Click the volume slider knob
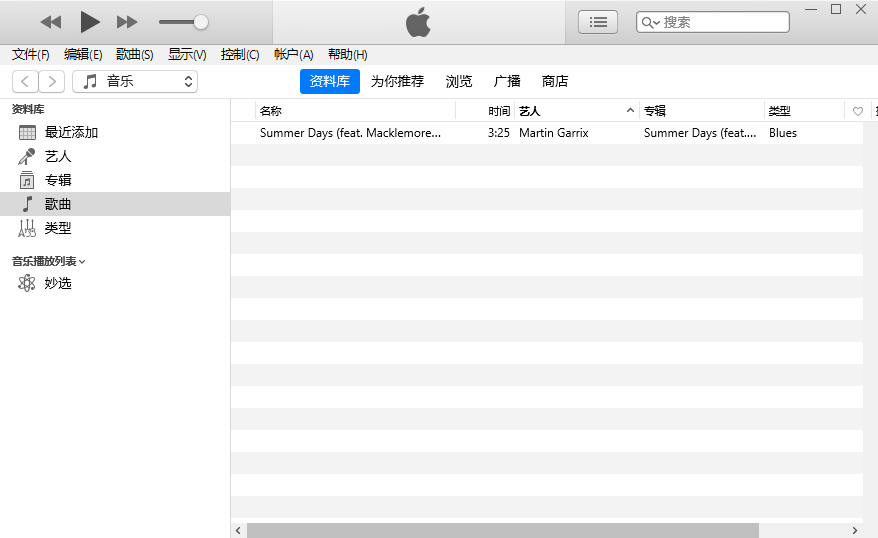The image size is (878, 538). (201, 22)
